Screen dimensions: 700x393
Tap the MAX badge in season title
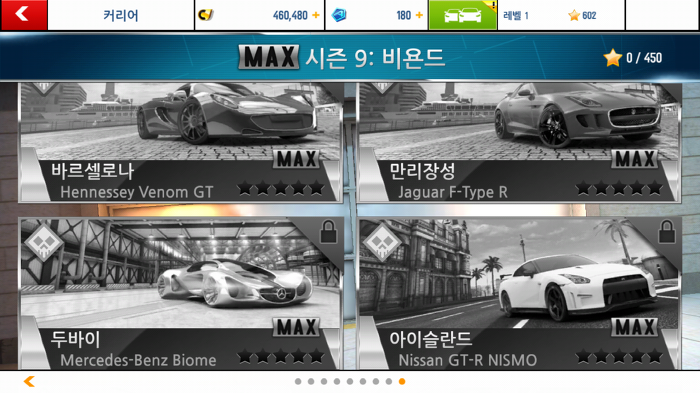click(269, 57)
